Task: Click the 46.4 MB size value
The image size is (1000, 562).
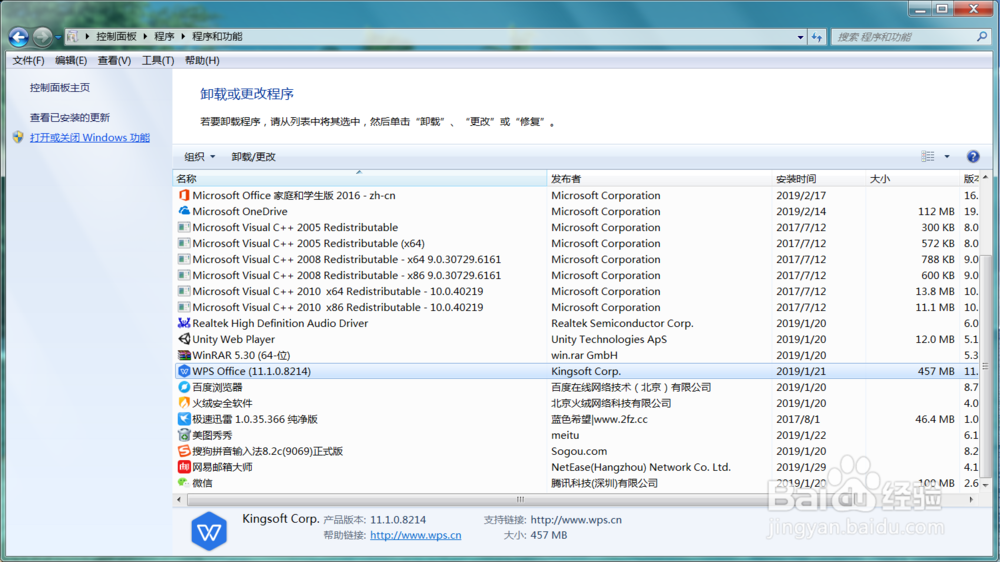Action: 935,418
